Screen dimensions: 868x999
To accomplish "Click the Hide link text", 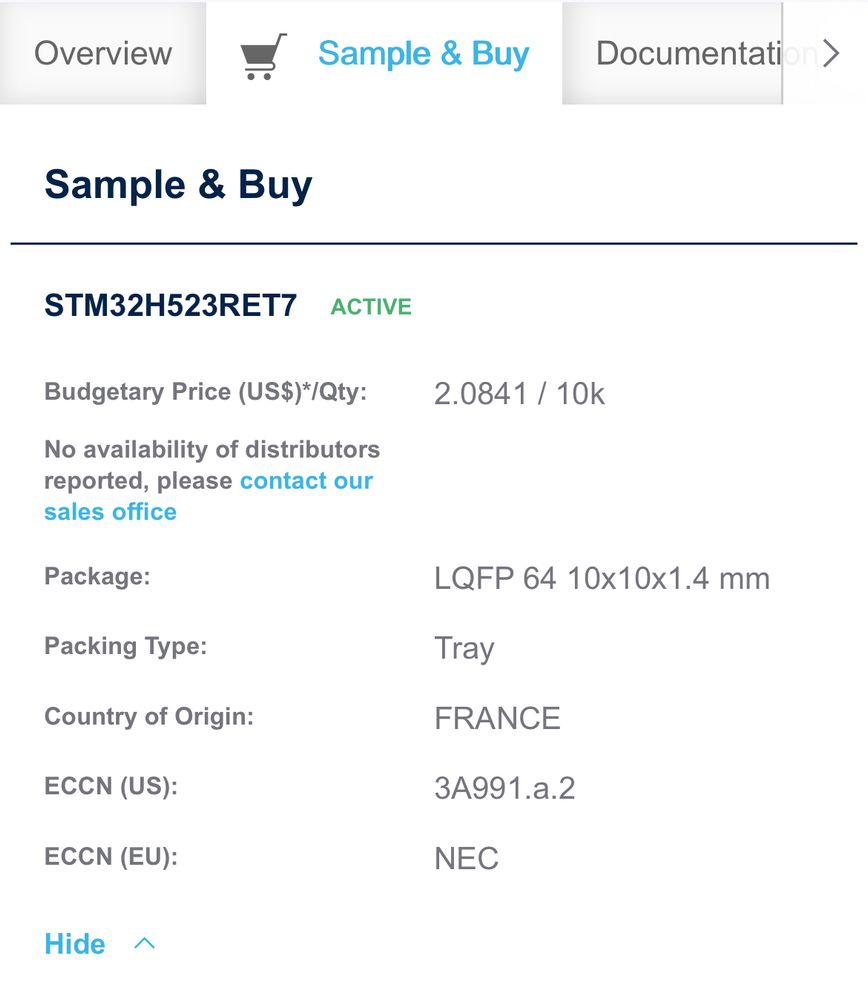I will [75, 944].
